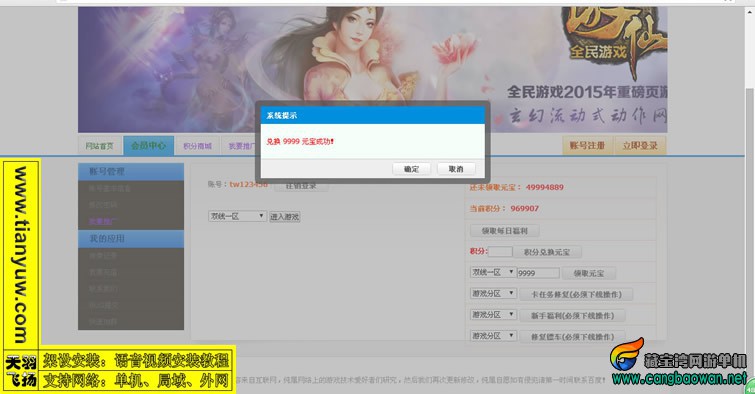Open the 网站首页 tab
Screen dimensions: 755x394
100,145
